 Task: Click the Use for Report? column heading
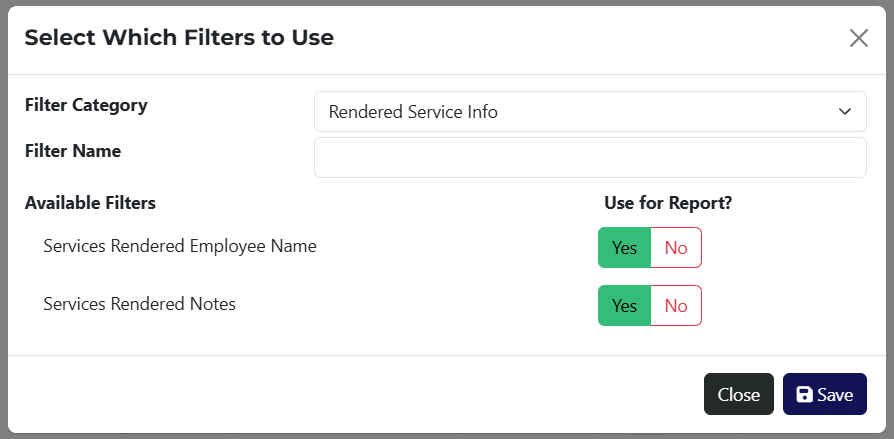668,203
